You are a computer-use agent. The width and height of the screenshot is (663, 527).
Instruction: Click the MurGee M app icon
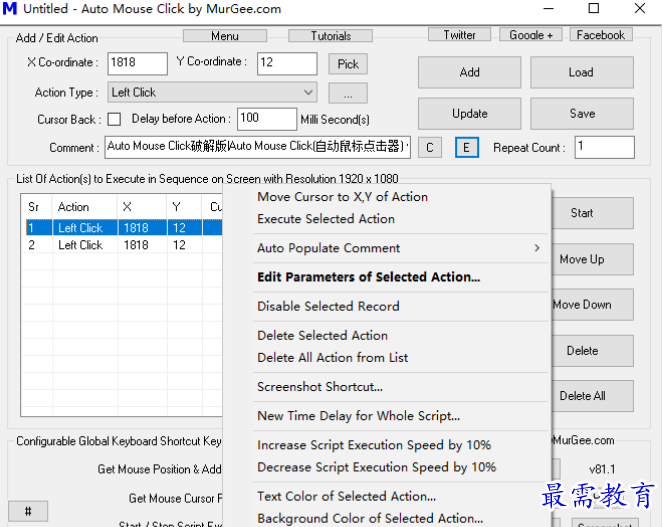(x=10, y=8)
